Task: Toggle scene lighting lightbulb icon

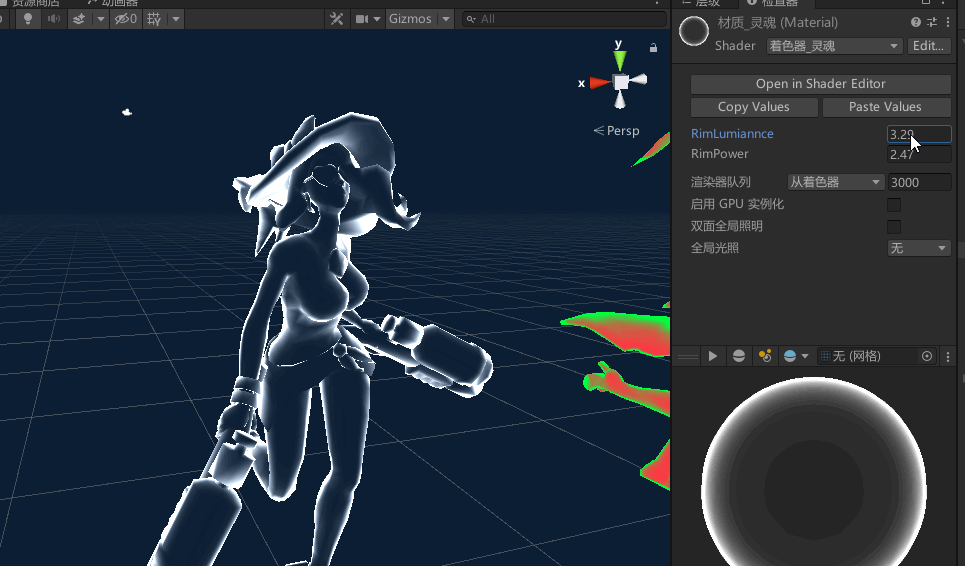Action: pyautogui.click(x=28, y=19)
